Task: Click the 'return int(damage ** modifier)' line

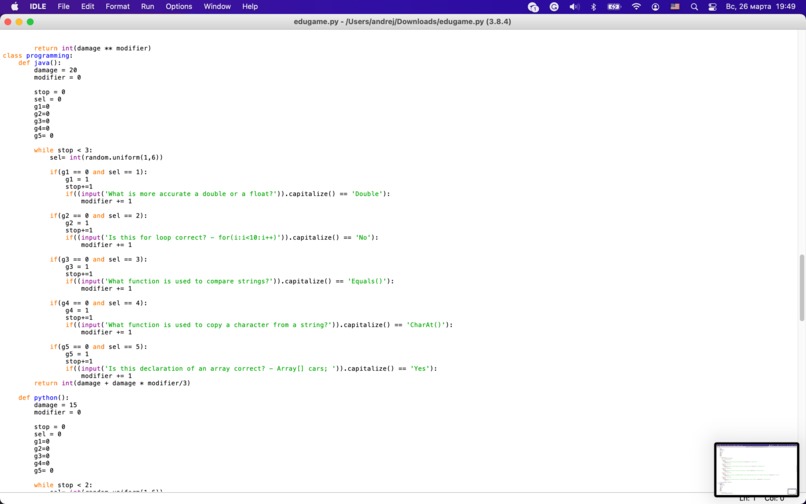Action: [x=93, y=48]
